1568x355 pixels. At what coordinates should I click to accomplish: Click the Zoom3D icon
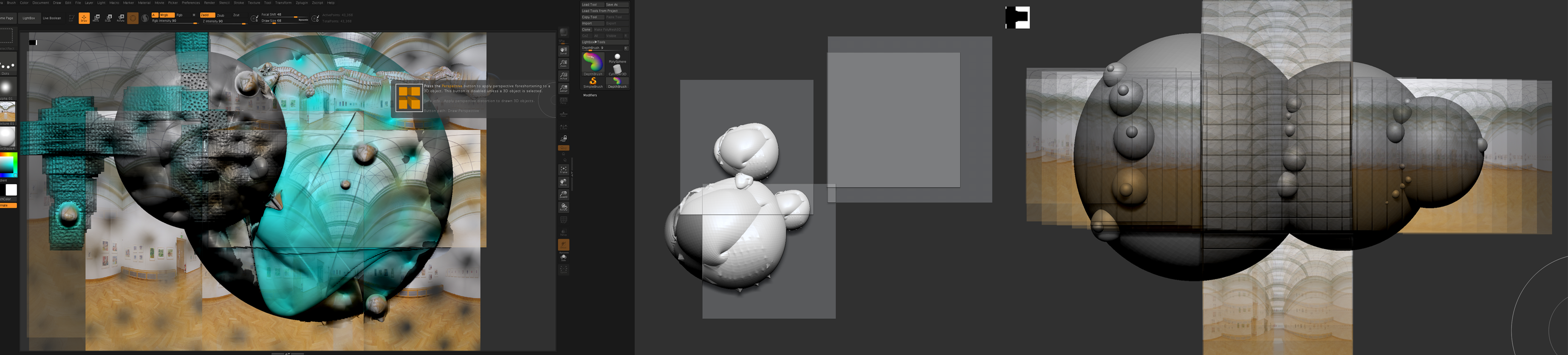[564, 195]
